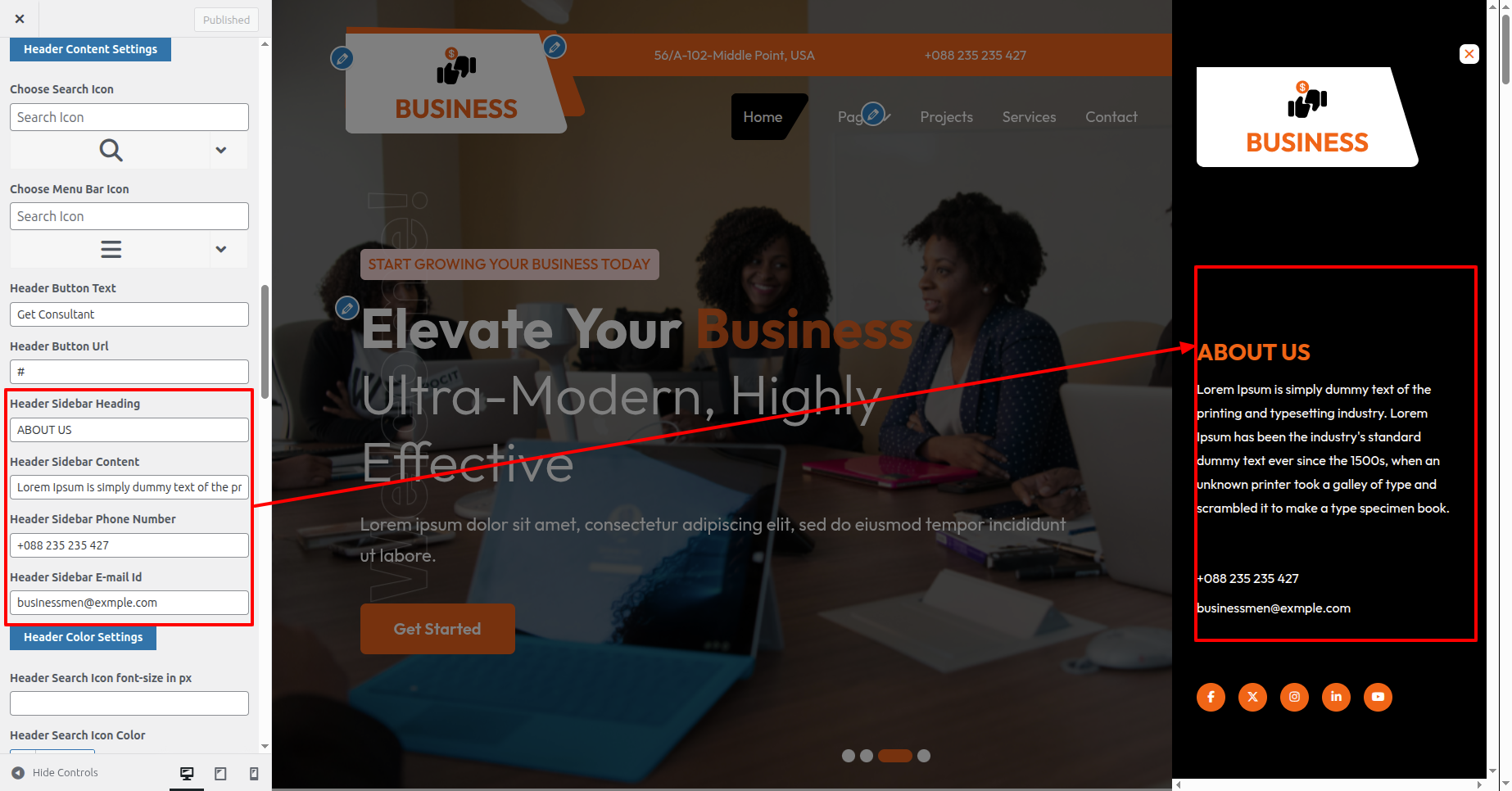Viewport: 1512px width, 791px height.
Task: Switch to tablet preview device icon
Action: click(x=220, y=773)
